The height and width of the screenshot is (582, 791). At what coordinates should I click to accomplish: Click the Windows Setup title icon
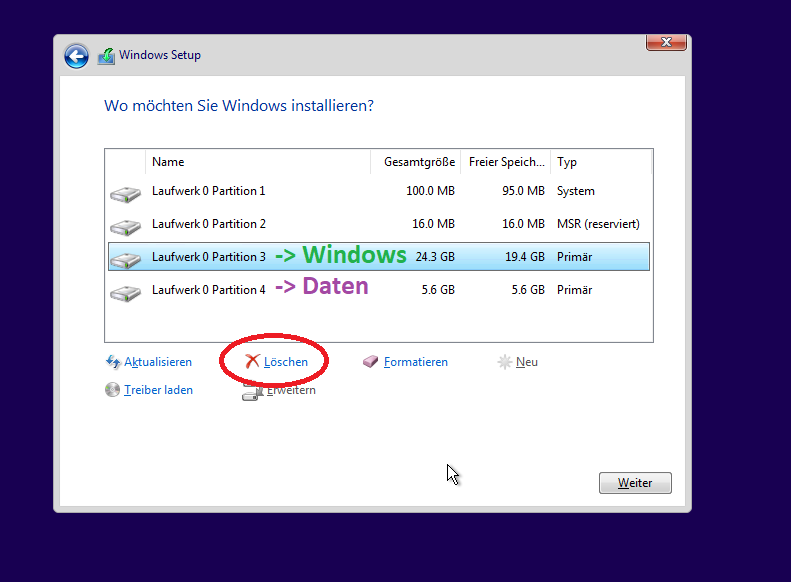coord(106,56)
